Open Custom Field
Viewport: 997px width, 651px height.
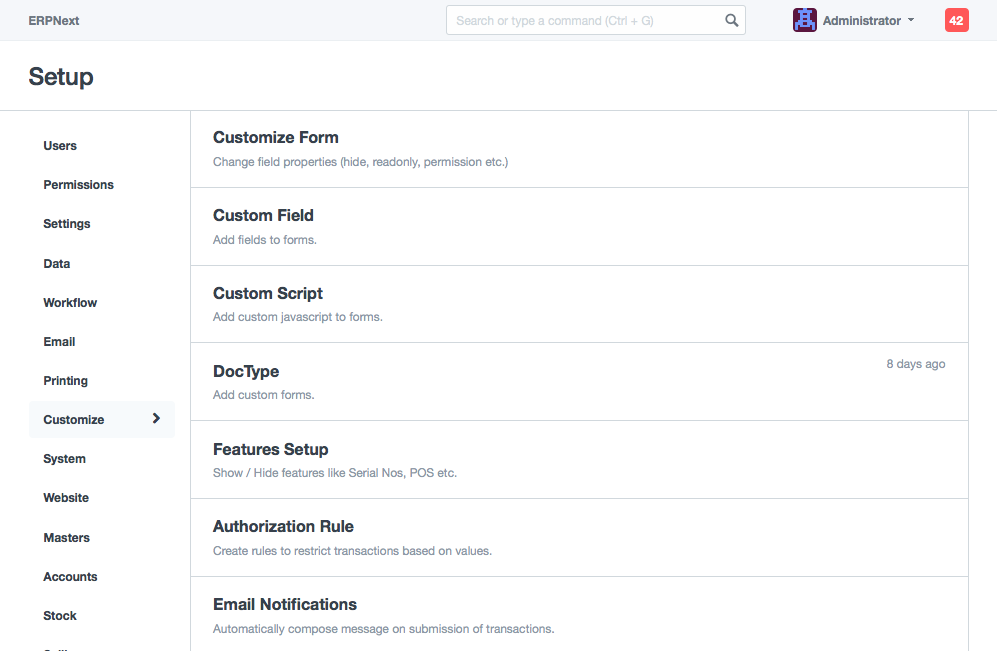263,216
